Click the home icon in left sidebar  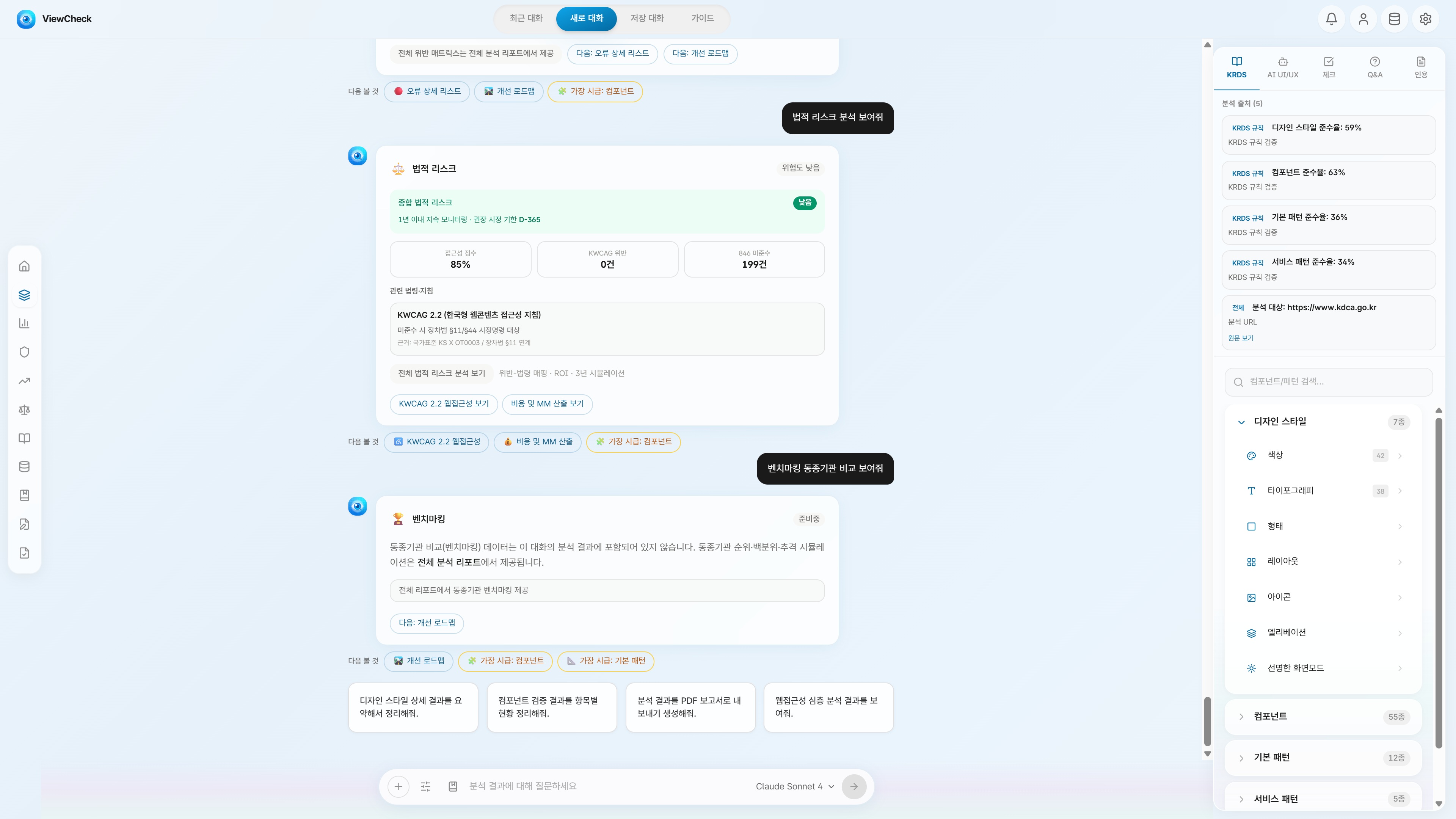pyautogui.click(x=24, y=266)
